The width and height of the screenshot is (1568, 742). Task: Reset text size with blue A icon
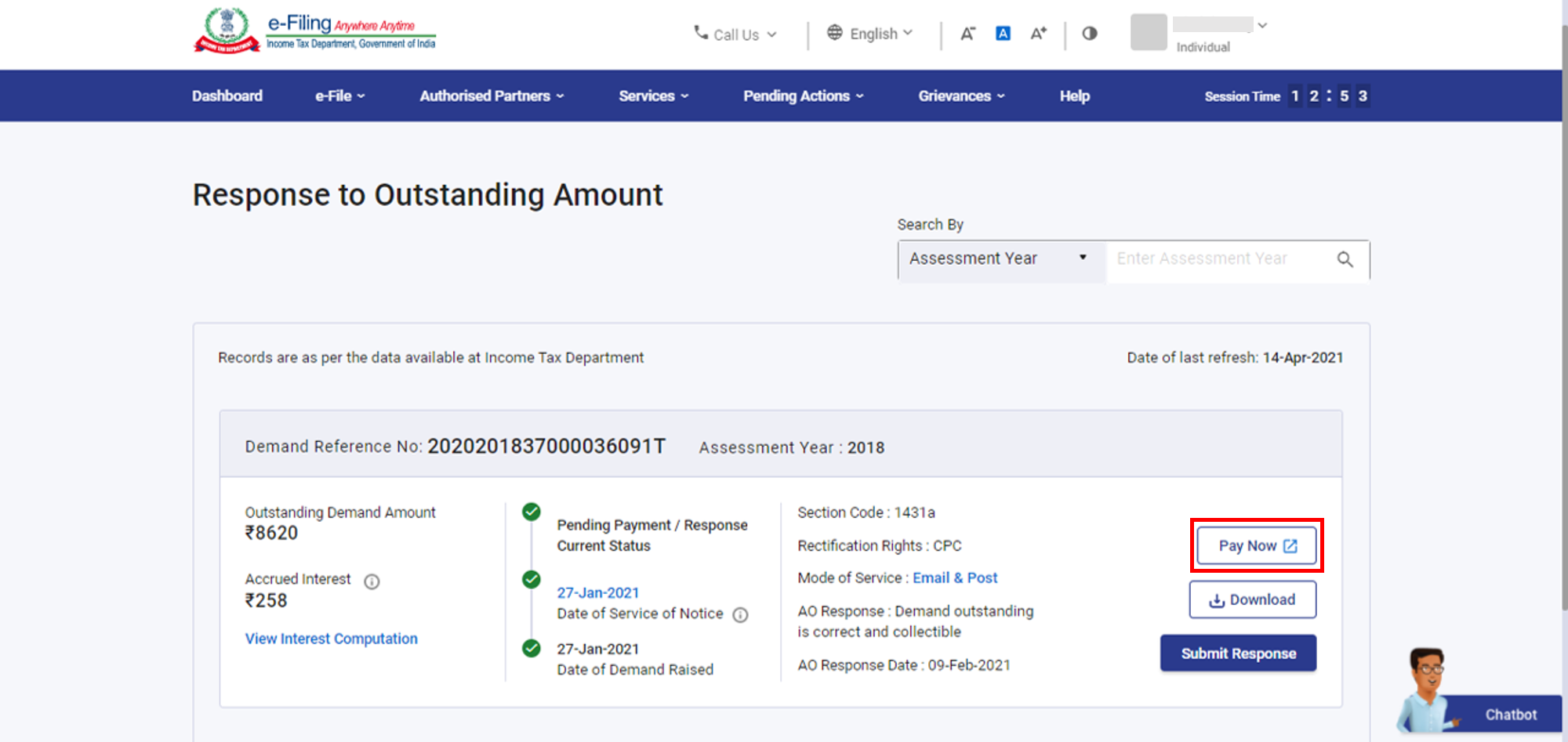(1003, 33)
